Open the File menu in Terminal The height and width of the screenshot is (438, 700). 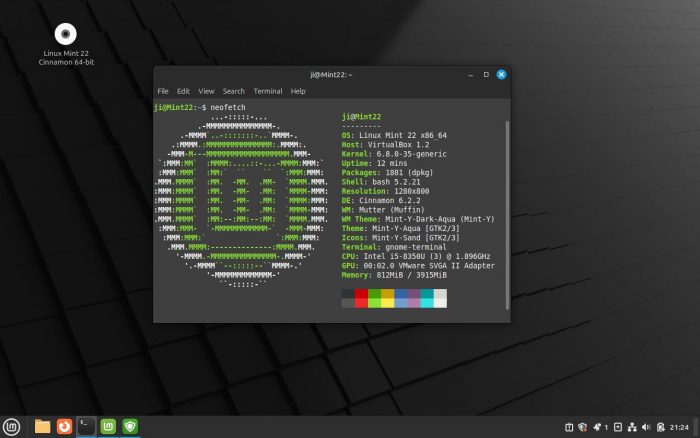[162, 91]
